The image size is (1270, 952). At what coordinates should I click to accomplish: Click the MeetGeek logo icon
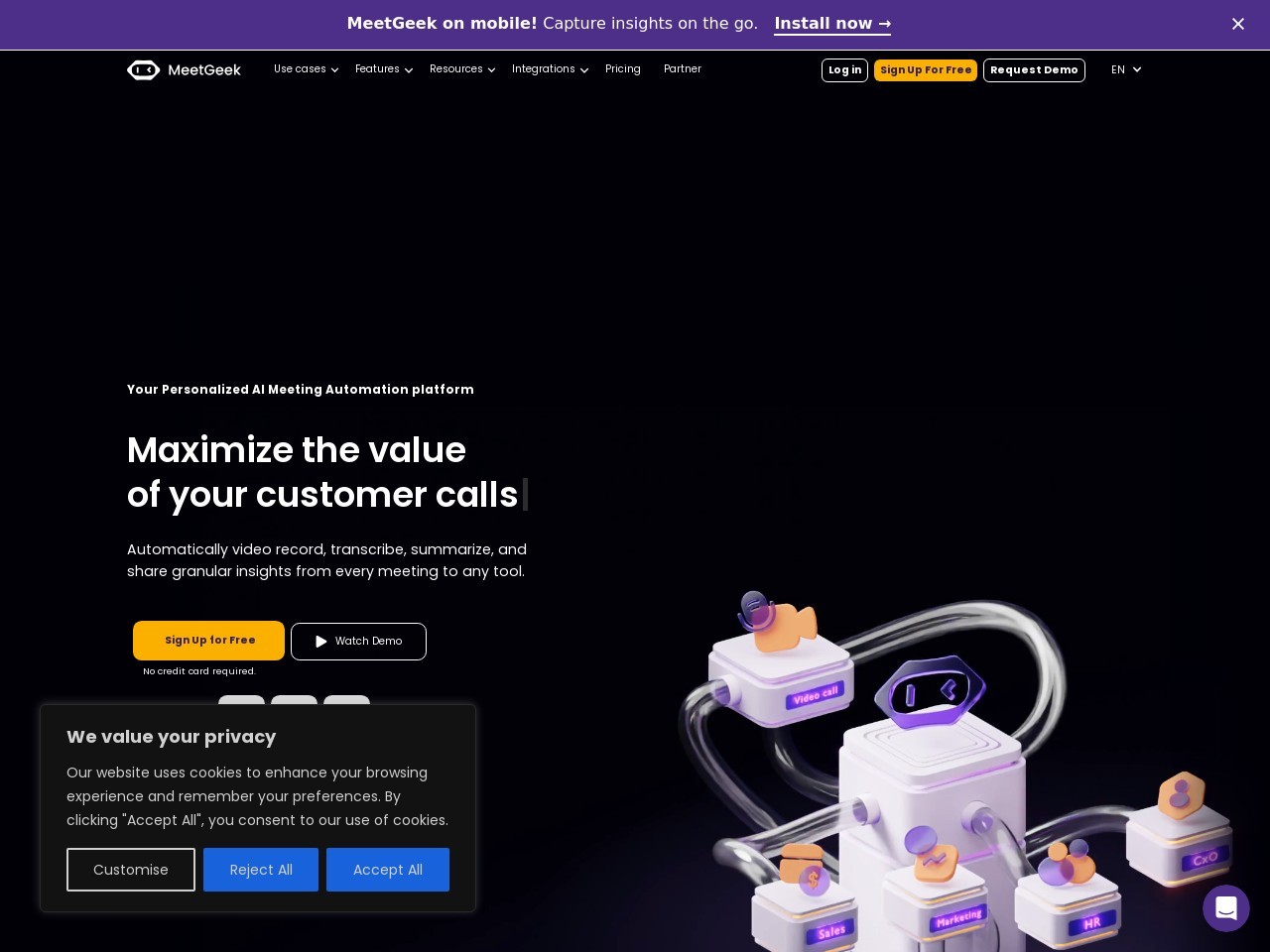[143, 69]
